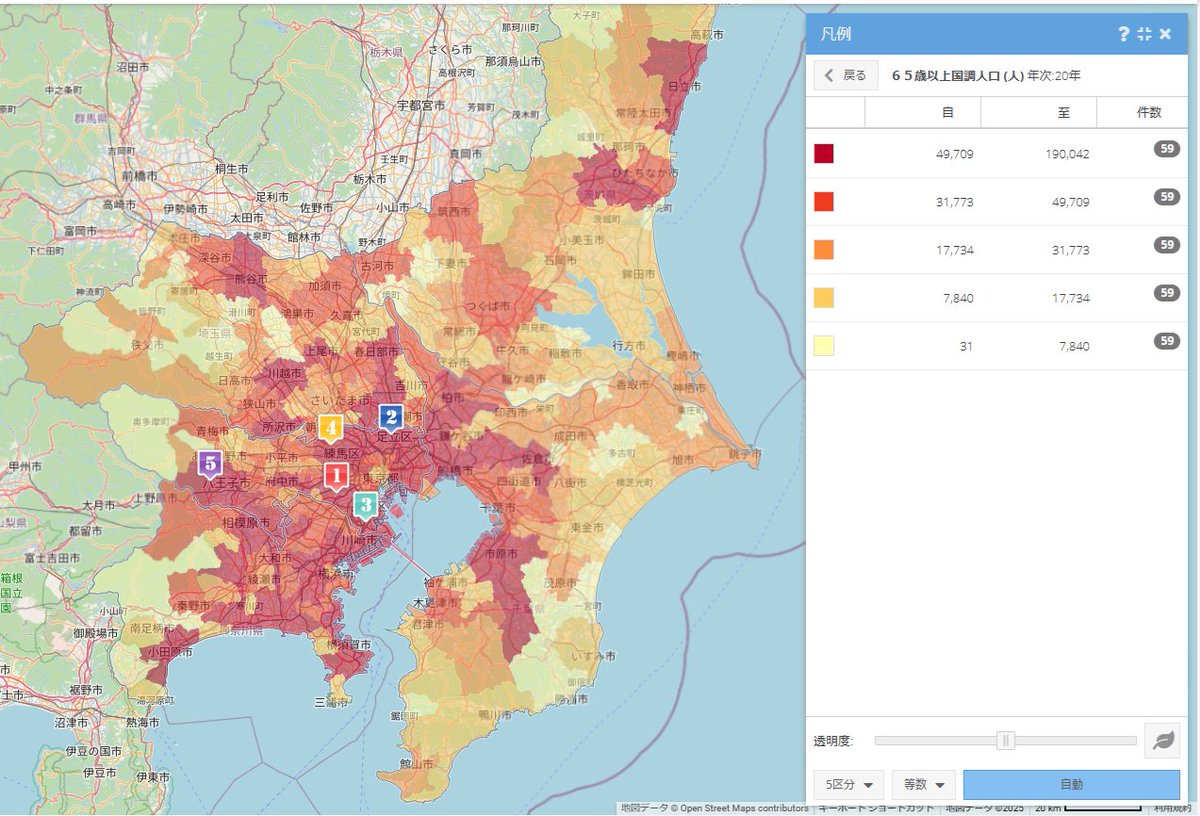Adjust the 透明度 transparency slider
This screenshot has height=816, width=1200.
[1005, 741]
